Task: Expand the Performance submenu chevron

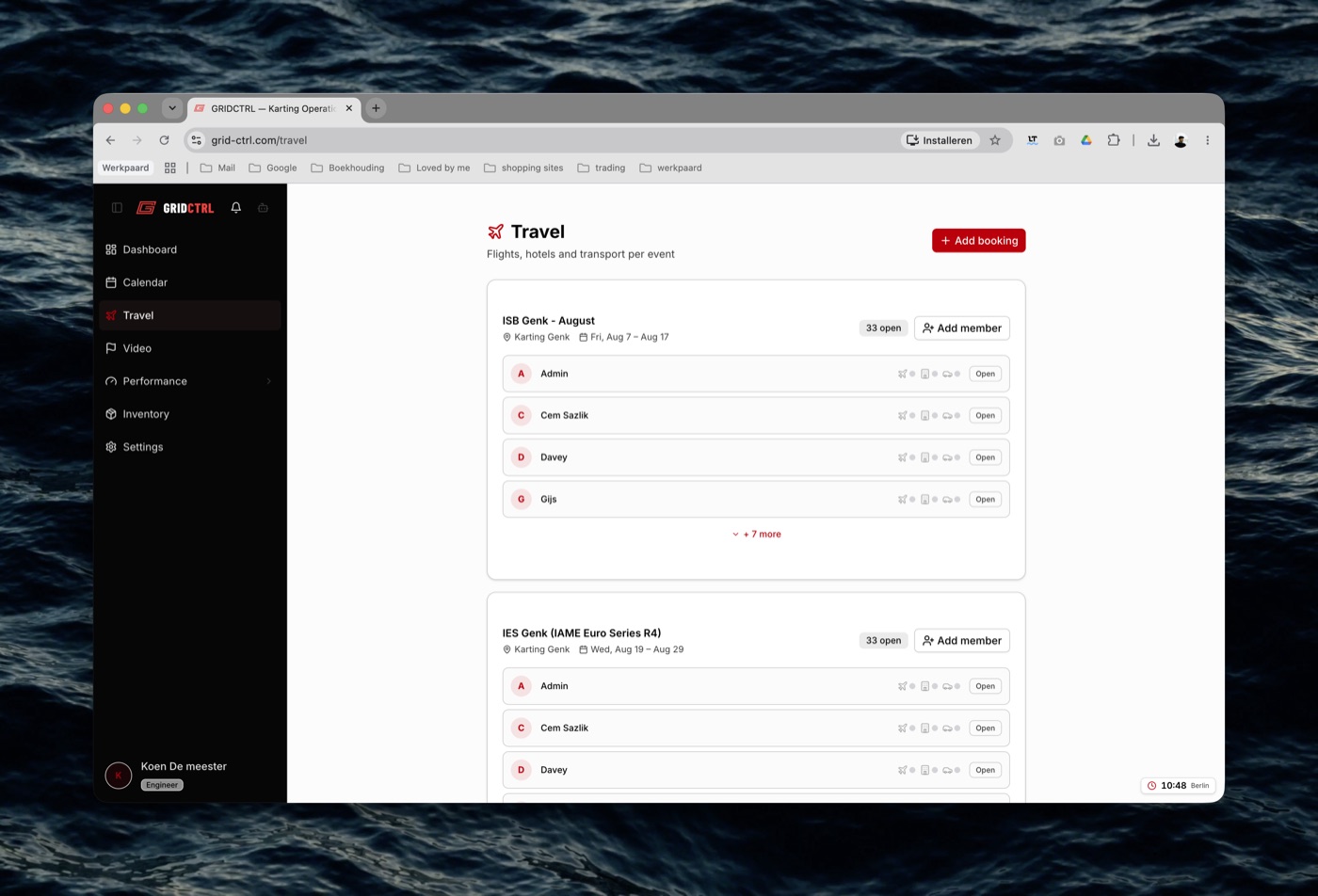Action: (269, 381)
